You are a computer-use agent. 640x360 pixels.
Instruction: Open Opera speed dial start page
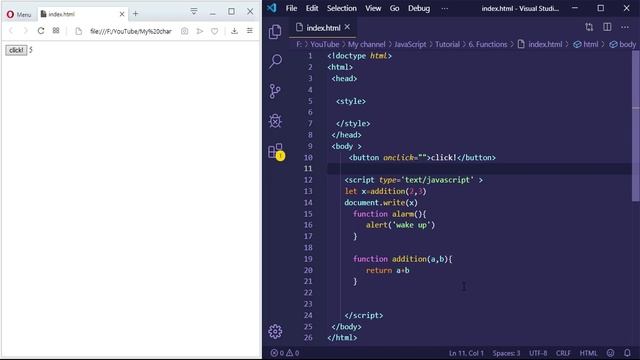click(x=56, y=31)
